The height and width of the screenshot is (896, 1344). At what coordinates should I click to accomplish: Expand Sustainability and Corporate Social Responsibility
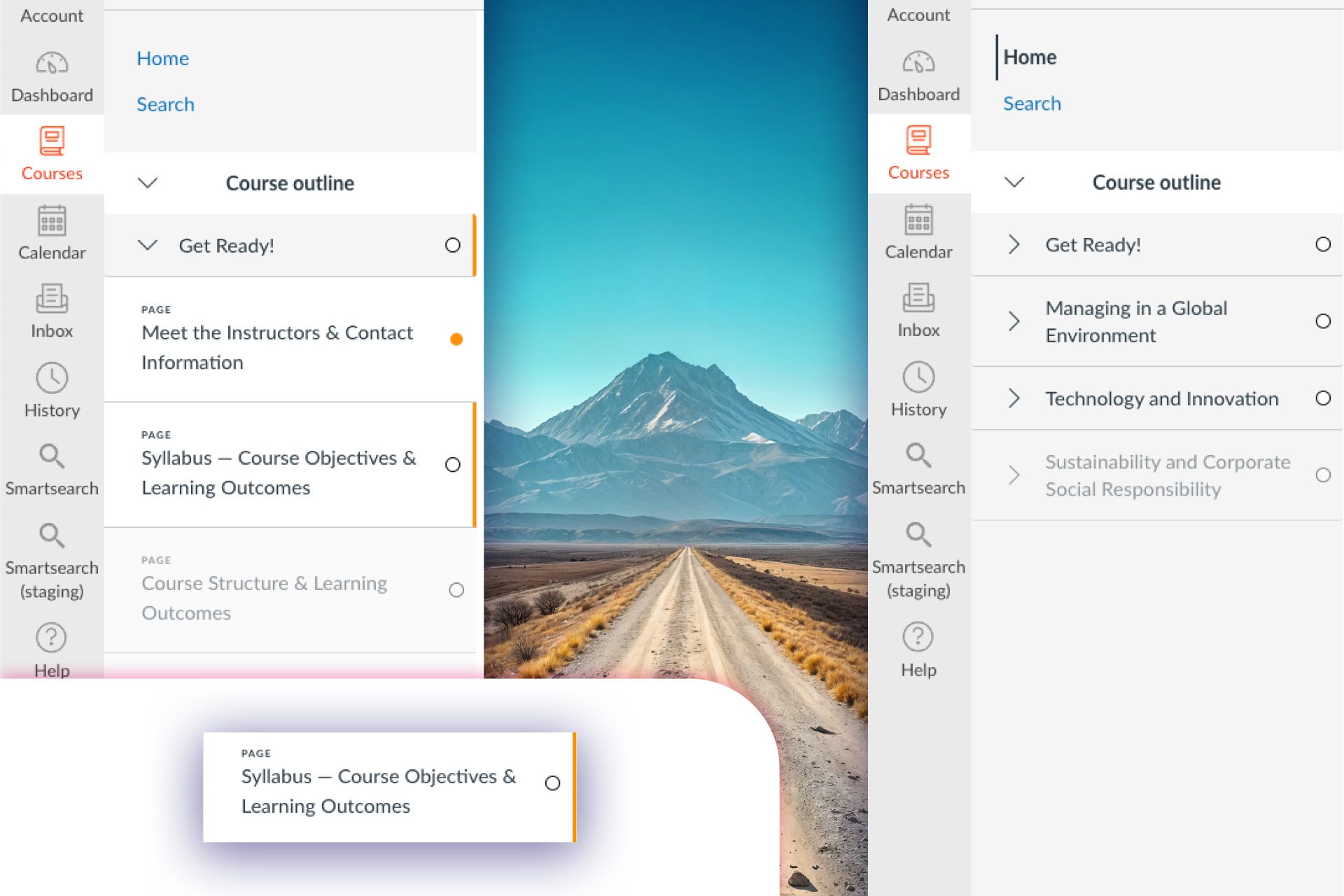click(x=1013, y=475)
